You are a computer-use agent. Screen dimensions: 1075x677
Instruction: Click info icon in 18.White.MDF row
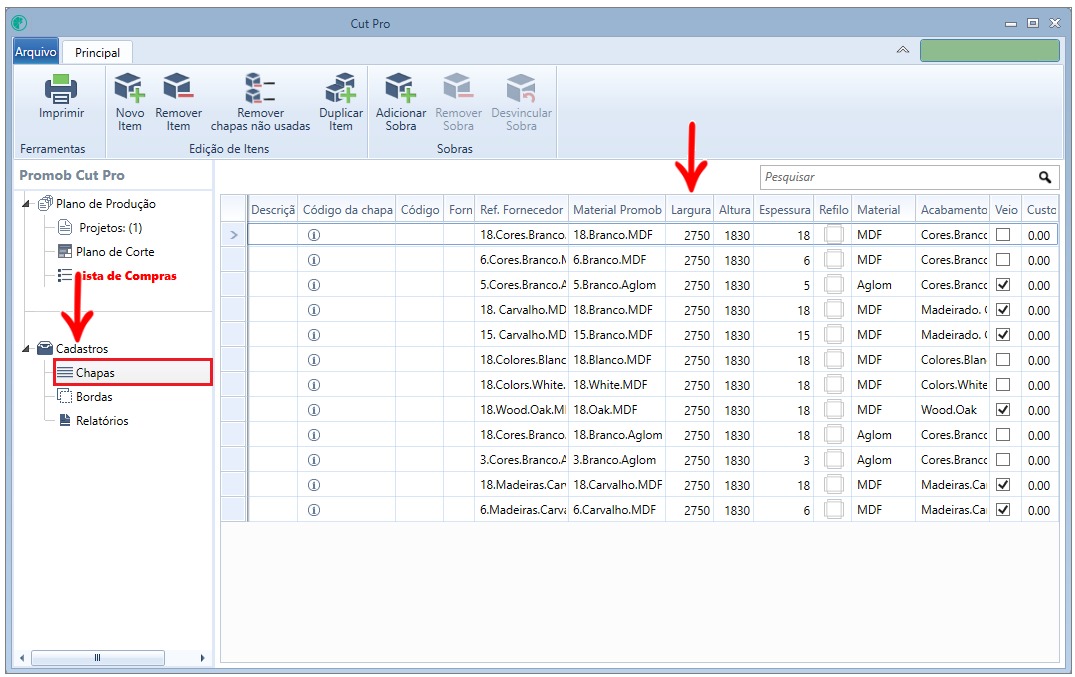314,385
